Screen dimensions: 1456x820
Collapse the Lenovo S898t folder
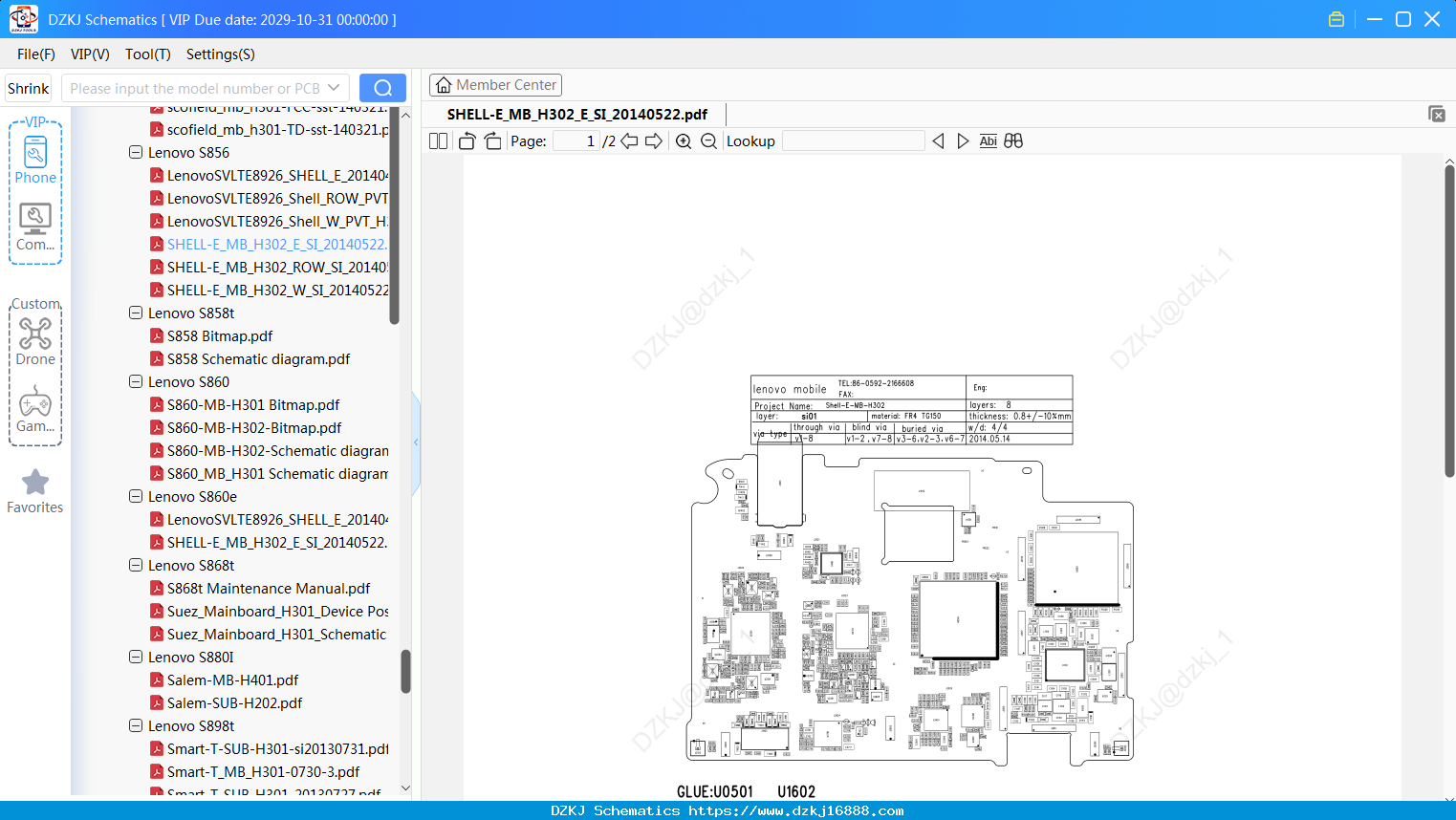136,725
